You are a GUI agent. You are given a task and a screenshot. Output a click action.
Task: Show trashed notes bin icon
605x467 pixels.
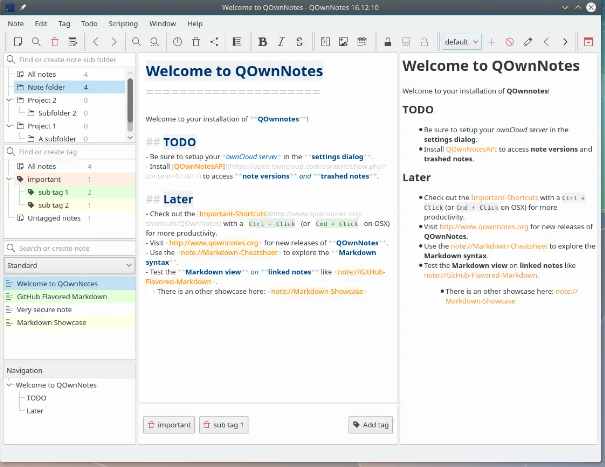click(x=196, y=42)
